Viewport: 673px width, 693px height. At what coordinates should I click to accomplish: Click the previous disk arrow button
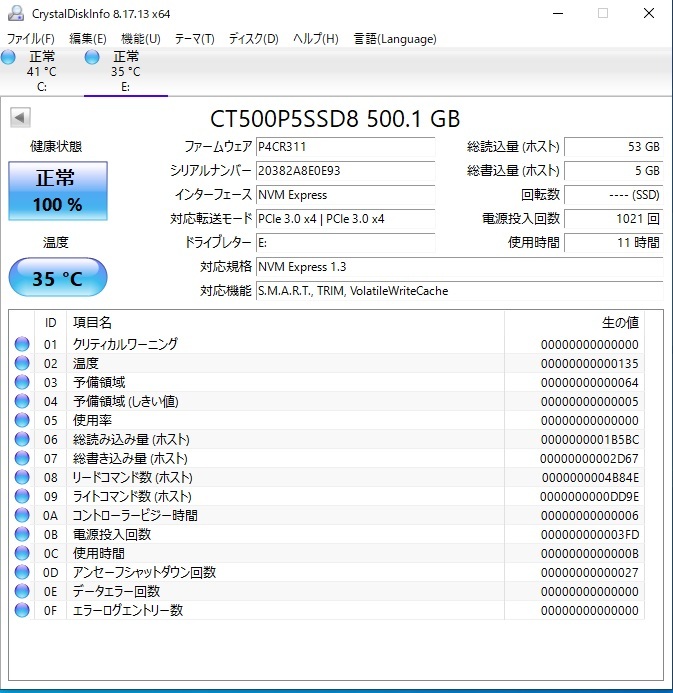point(20,118)
